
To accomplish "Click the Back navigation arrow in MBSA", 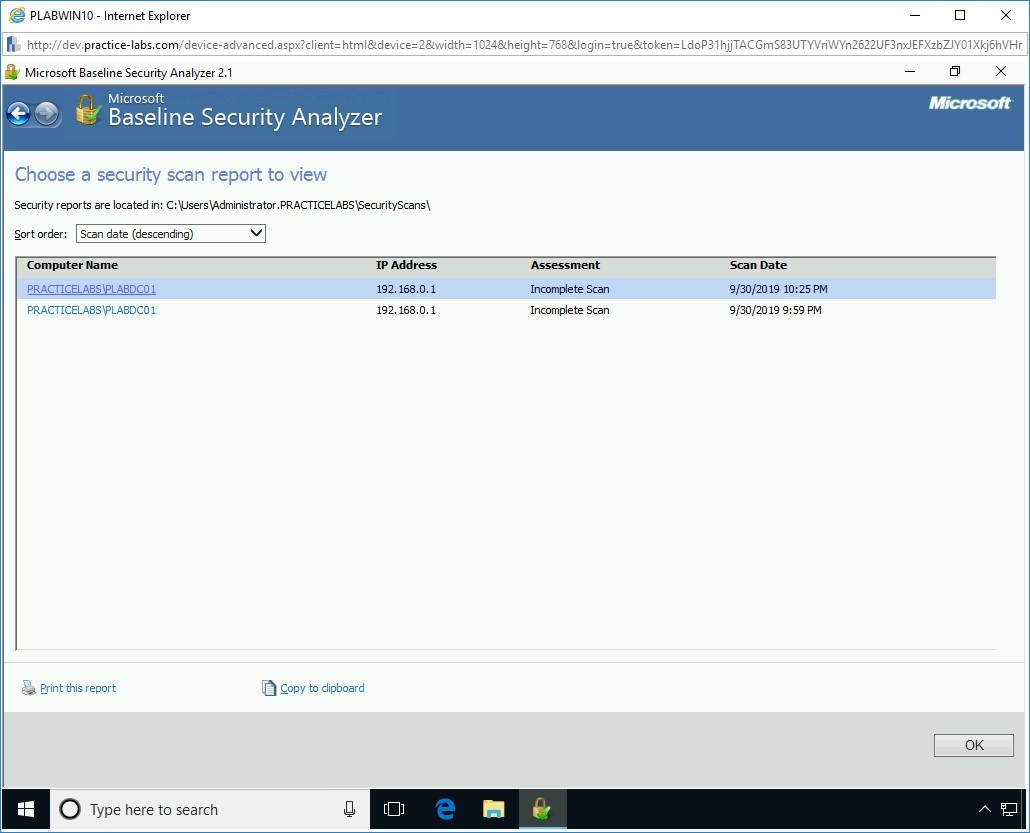I will [x=18, y=113].
